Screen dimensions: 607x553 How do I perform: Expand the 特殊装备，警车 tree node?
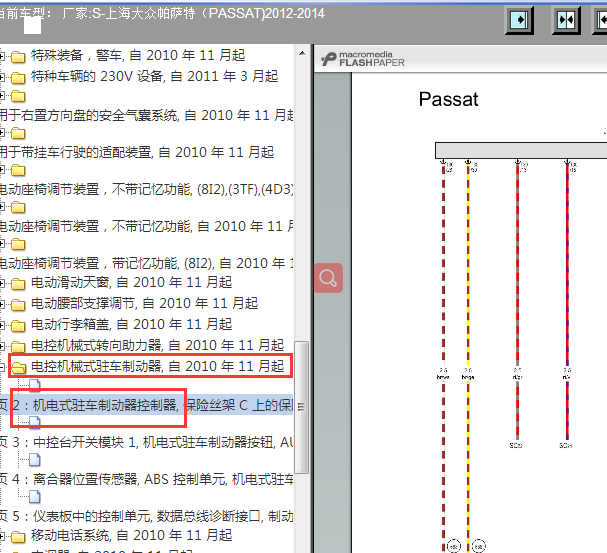[x=2, y=56]
